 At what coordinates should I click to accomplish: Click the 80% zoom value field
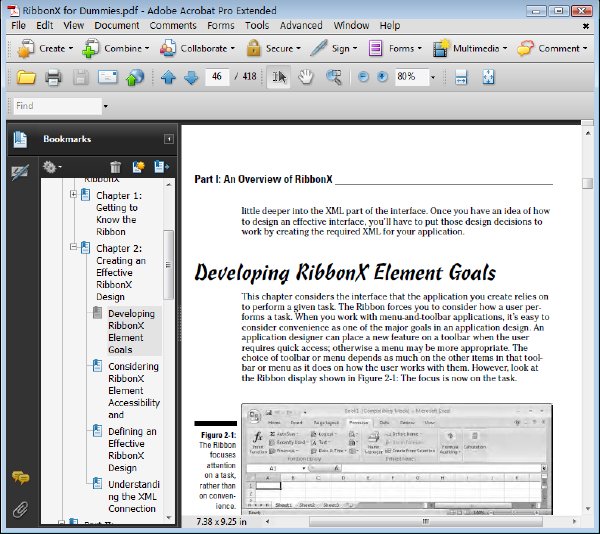tap(412, 77)
